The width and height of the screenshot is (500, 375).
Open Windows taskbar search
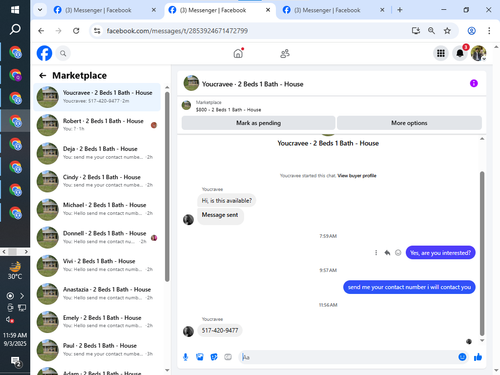click(x=15, y=29)
